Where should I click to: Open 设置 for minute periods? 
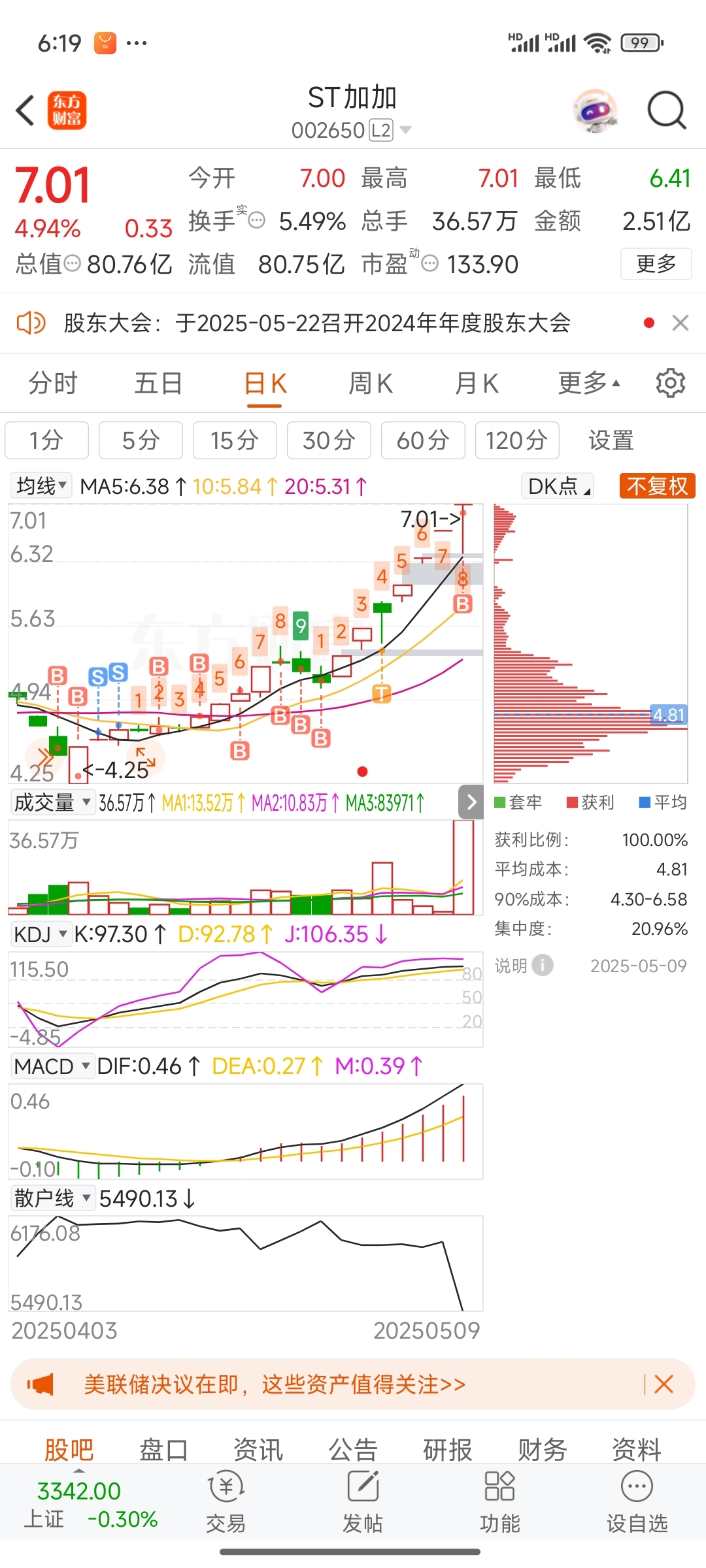pyautogui.click(x=611, y=440)
